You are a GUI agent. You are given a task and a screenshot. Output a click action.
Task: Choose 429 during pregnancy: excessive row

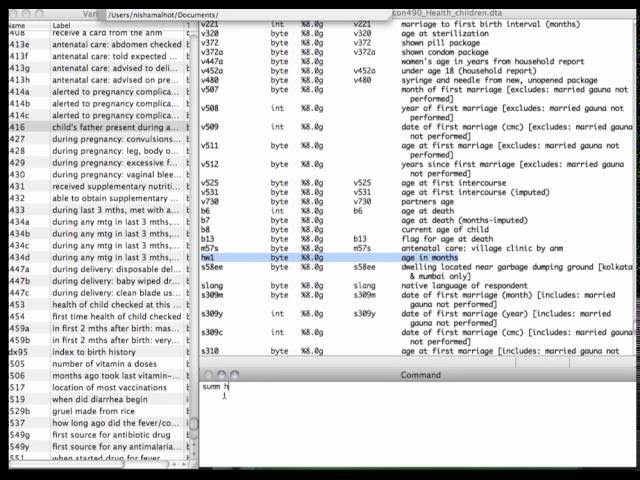click(x=99, y=163)
